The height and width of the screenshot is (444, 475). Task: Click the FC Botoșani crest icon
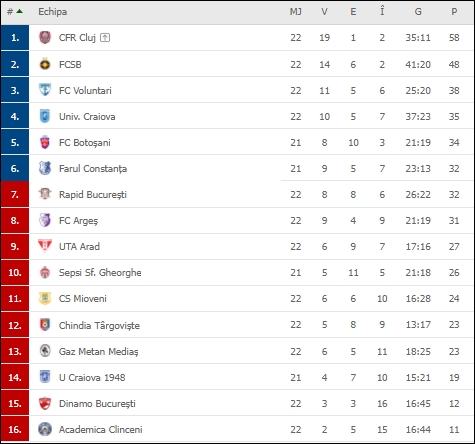45,142
